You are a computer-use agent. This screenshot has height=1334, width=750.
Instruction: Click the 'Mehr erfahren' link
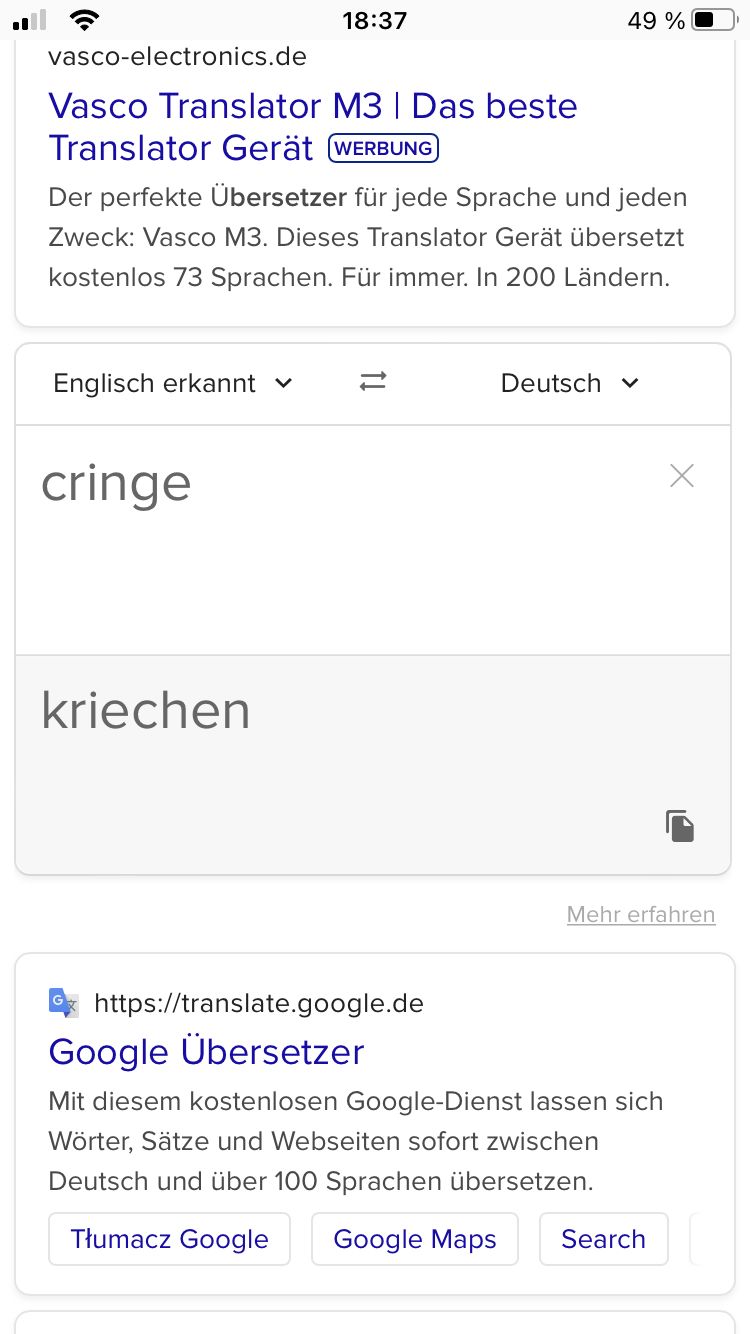[x=641, y=914]
